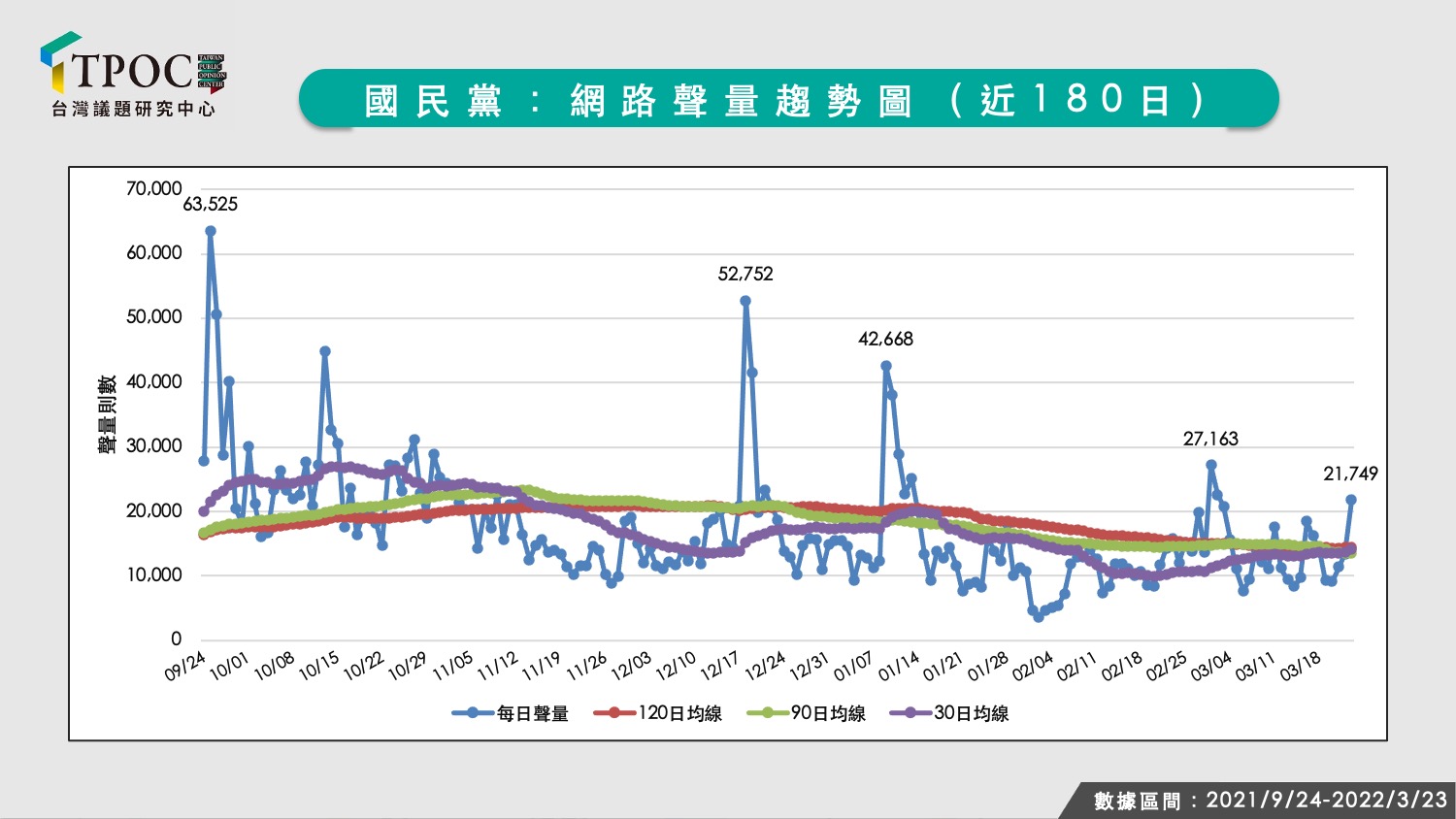Click the 聲量則數 y-axis title
This screenshot has width=1456, height=819.
point(107,414)
